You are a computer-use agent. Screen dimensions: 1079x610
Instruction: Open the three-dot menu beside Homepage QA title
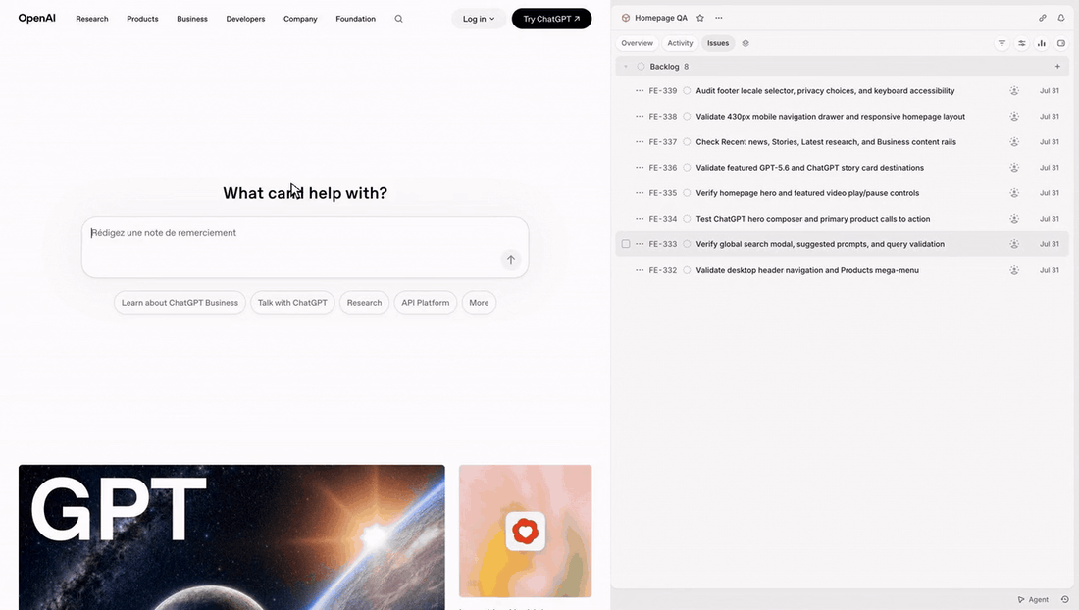coord(718,18)
